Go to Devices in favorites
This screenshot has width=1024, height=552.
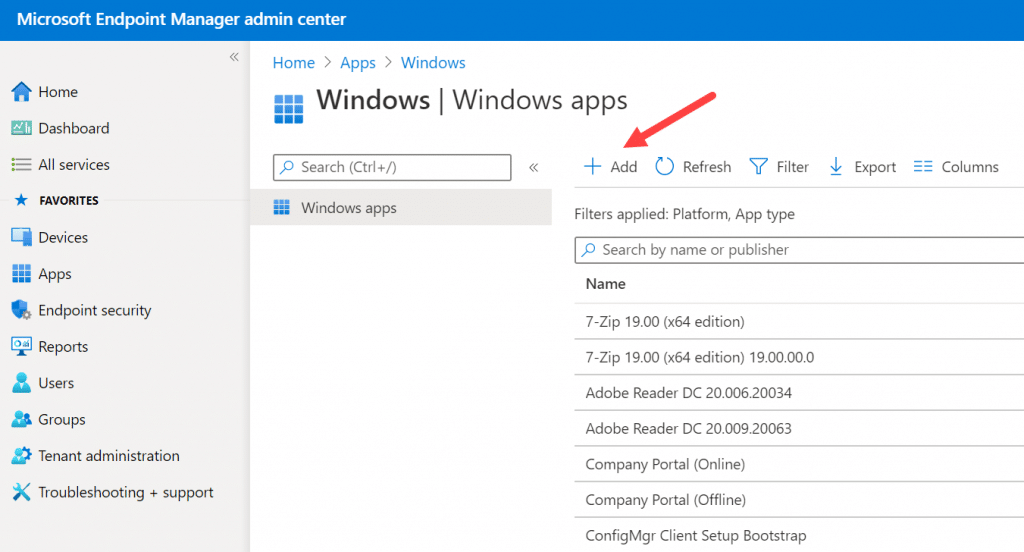[63, 238]
